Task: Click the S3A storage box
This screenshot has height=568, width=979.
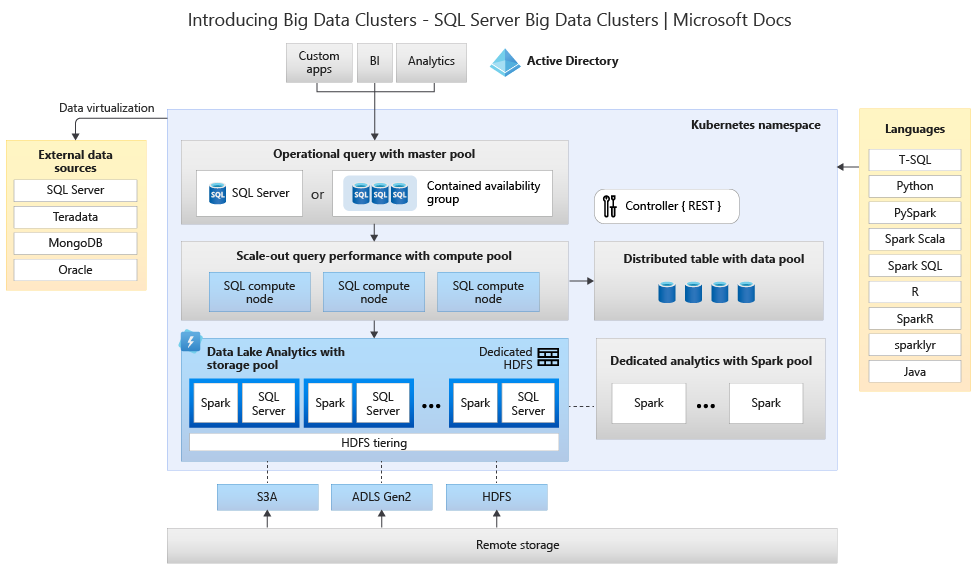Action: pyautogui.click(x=268, y=497)
